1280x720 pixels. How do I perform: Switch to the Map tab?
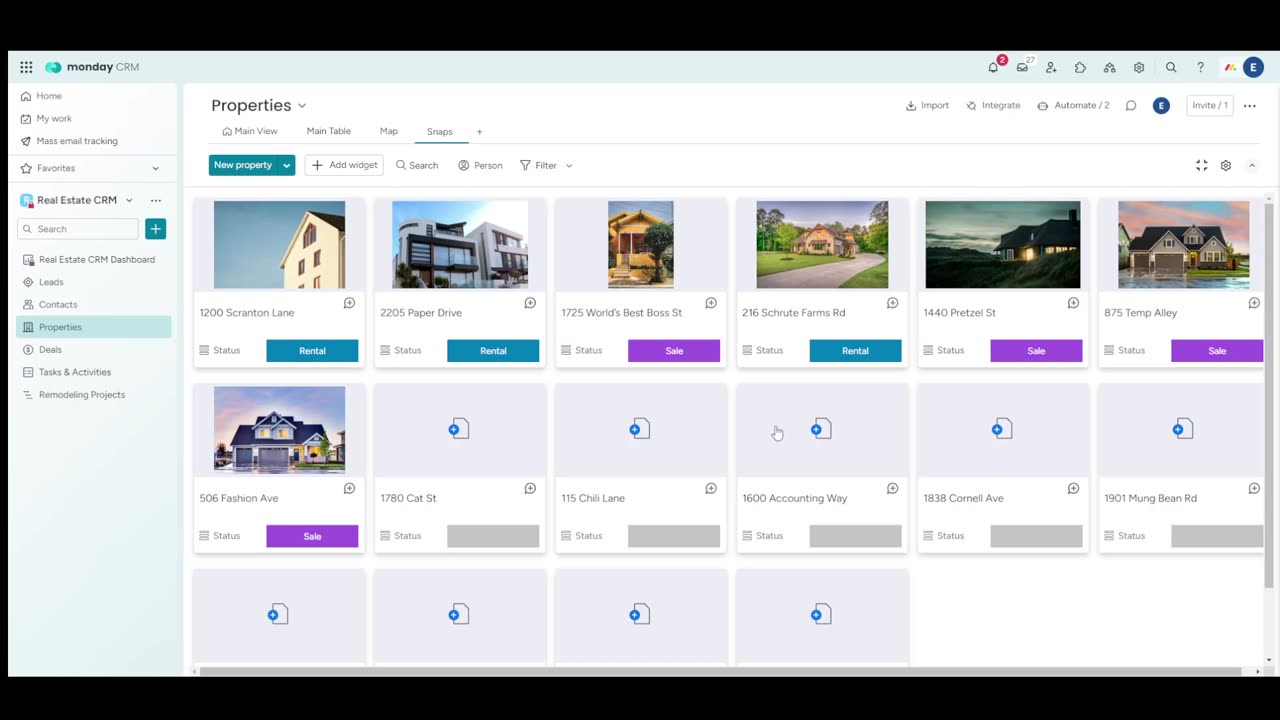tap(389, 131)
